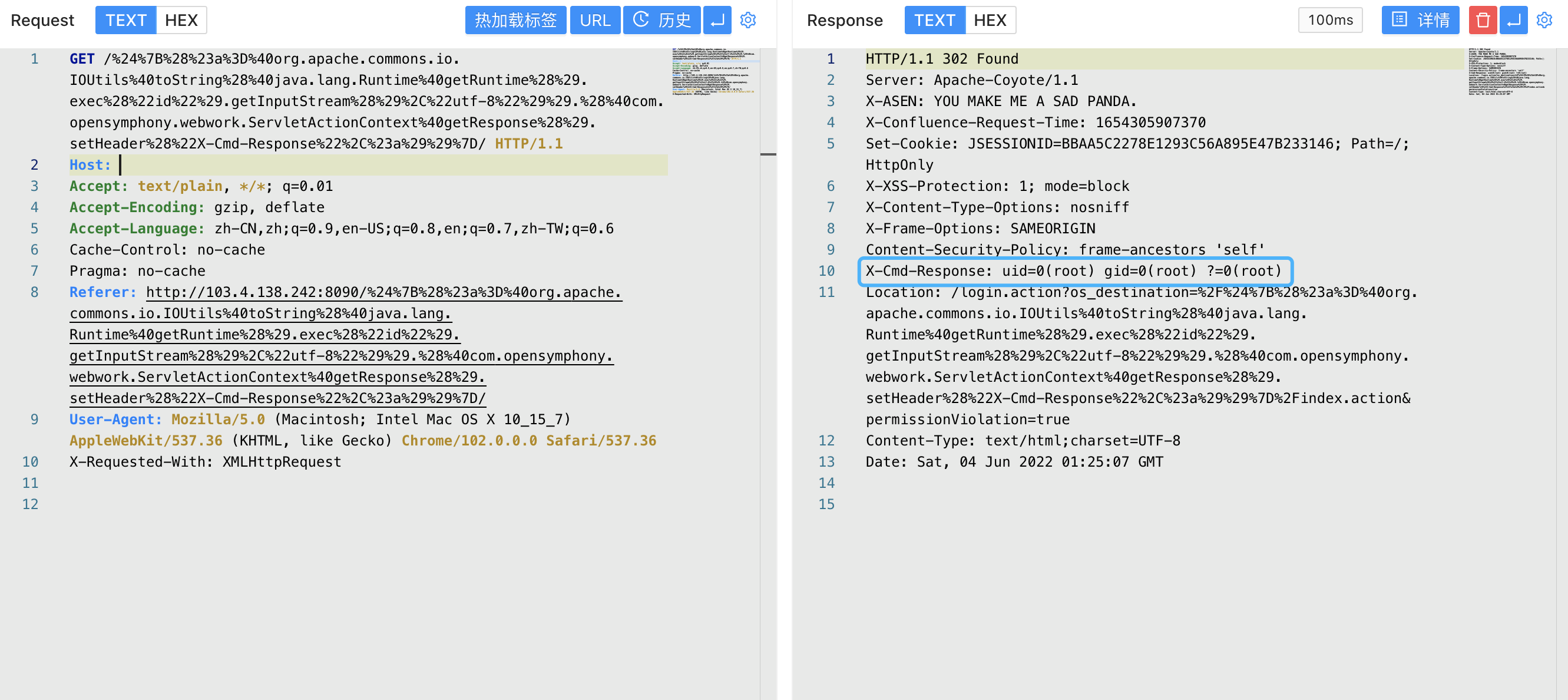Viewport: 1568px width, 700px height.
Task: Click the 100ms response time badge
Action: coord(1330,20)
